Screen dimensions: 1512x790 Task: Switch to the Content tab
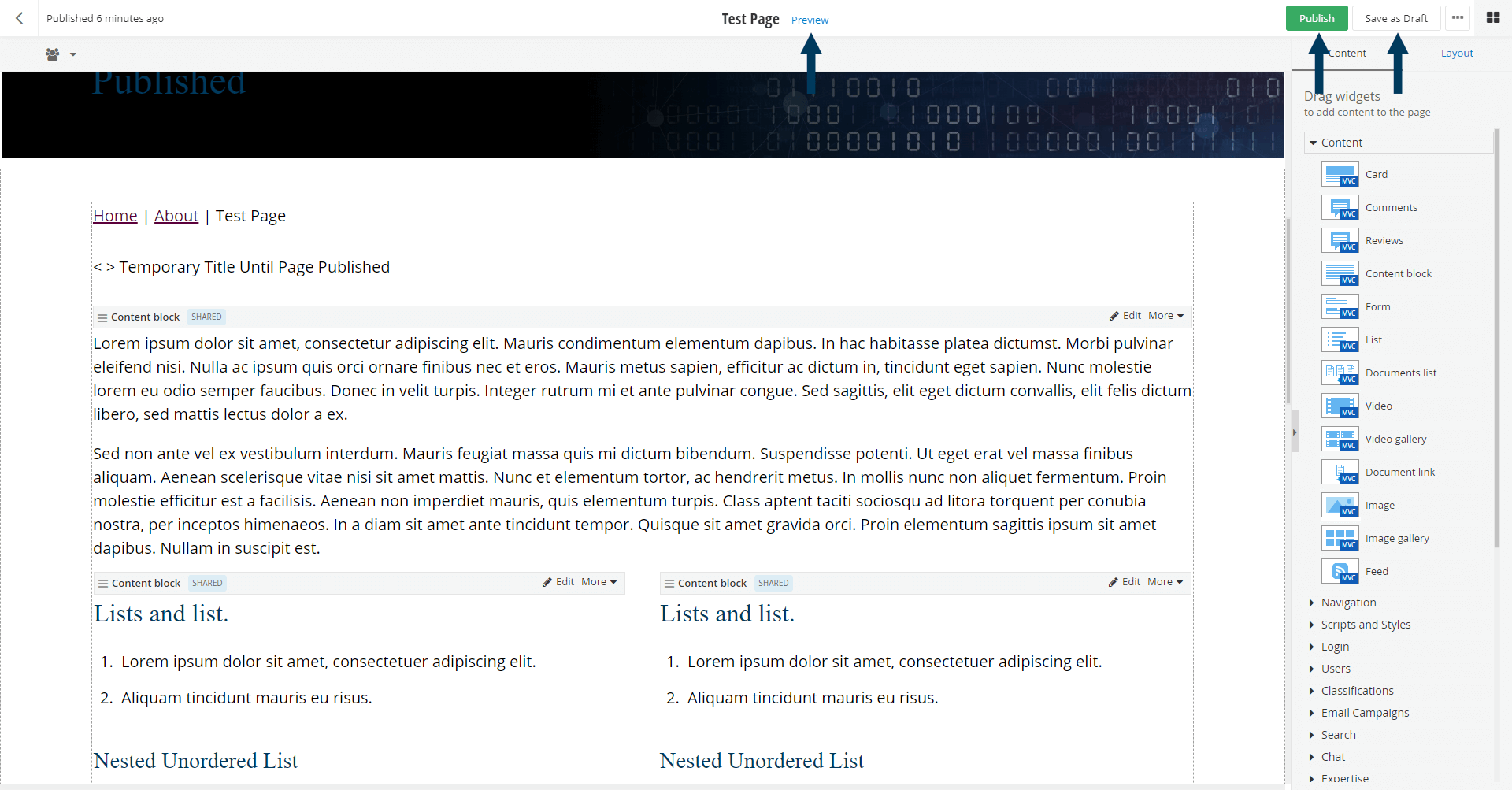[x=1347, y=53]
